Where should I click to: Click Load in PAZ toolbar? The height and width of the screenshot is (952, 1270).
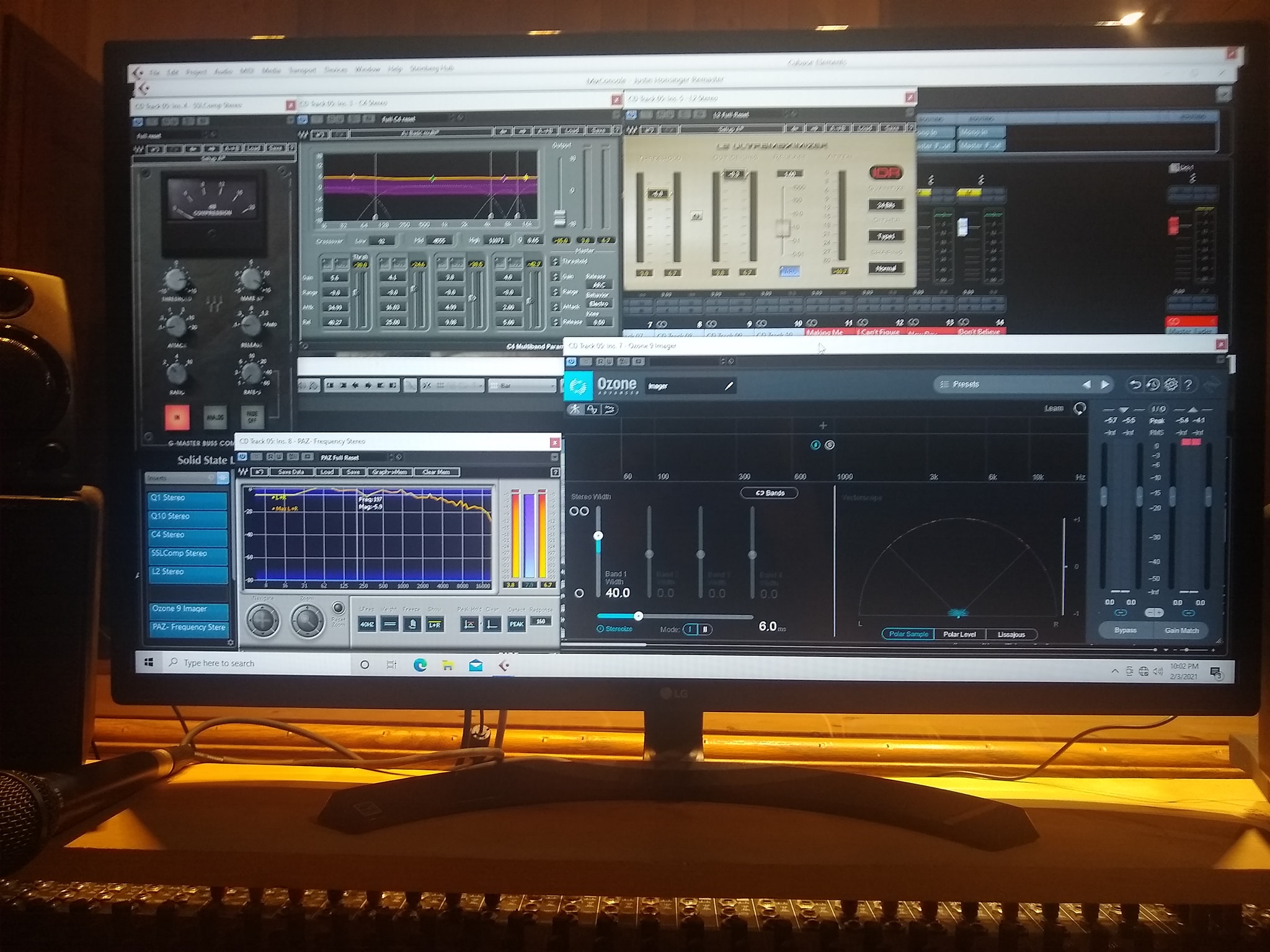pos(327,472)
